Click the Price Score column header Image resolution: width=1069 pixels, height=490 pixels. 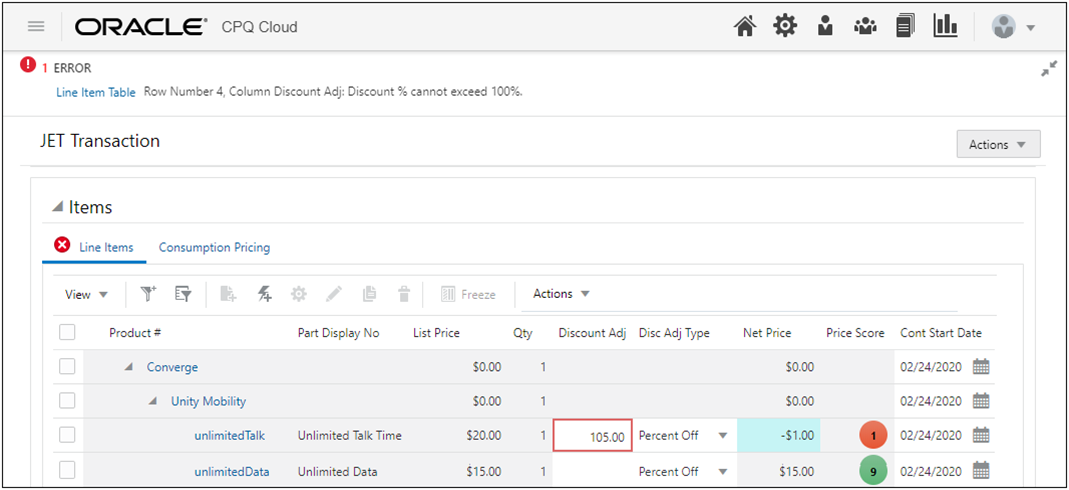pyautogui.click(x=855, y=333)
